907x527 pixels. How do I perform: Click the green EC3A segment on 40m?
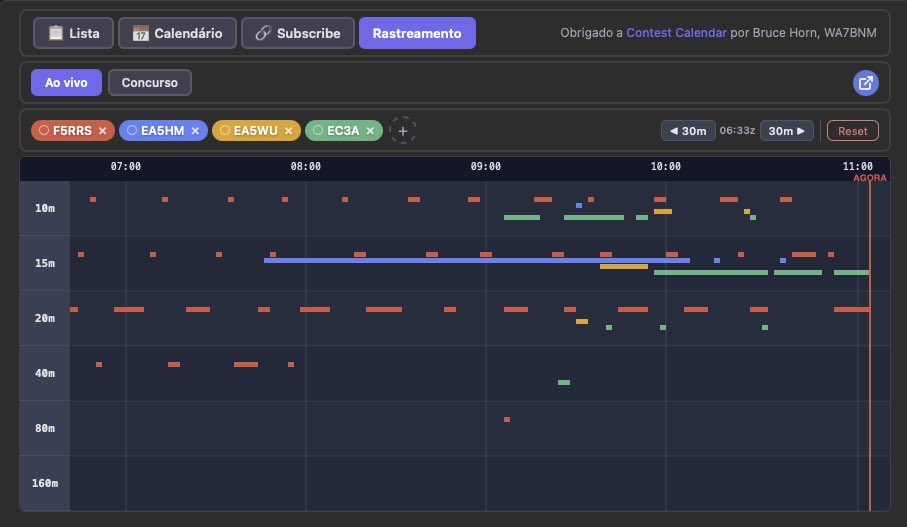(564, 382)
